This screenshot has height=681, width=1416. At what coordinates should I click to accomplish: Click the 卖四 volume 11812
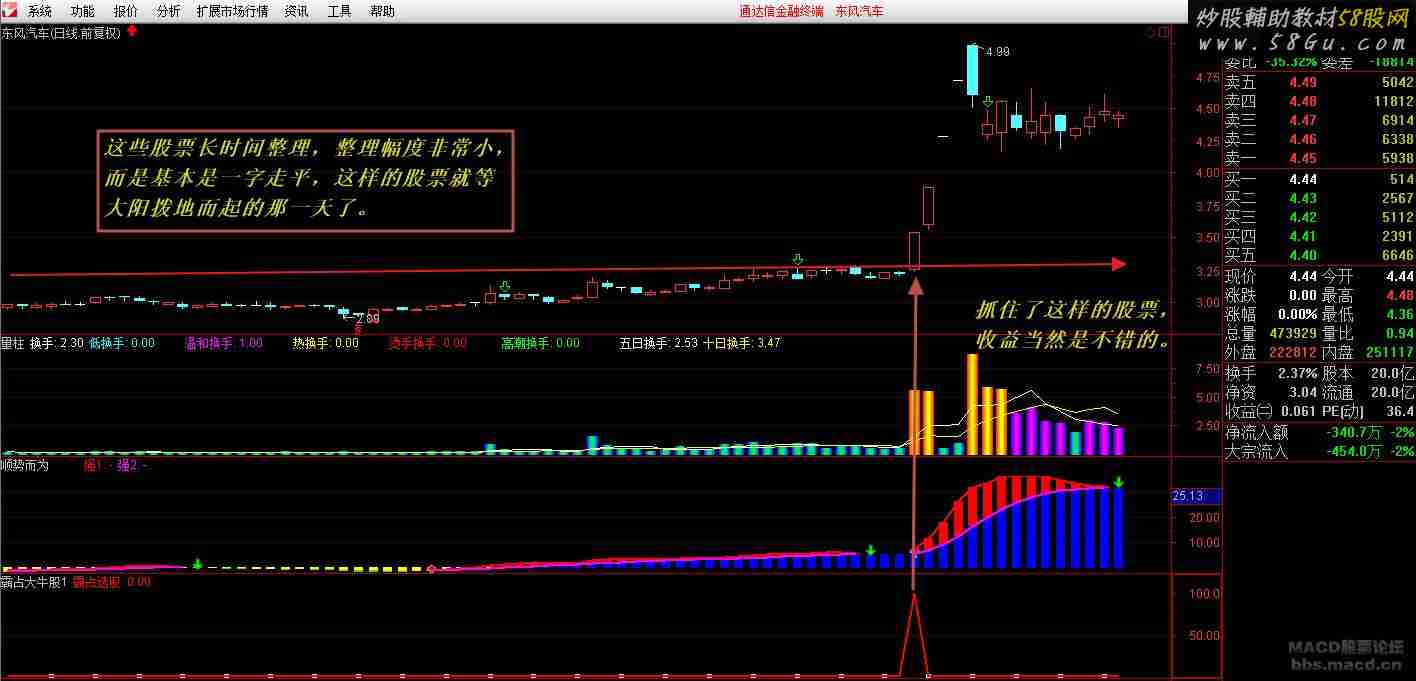[1393, 101]
